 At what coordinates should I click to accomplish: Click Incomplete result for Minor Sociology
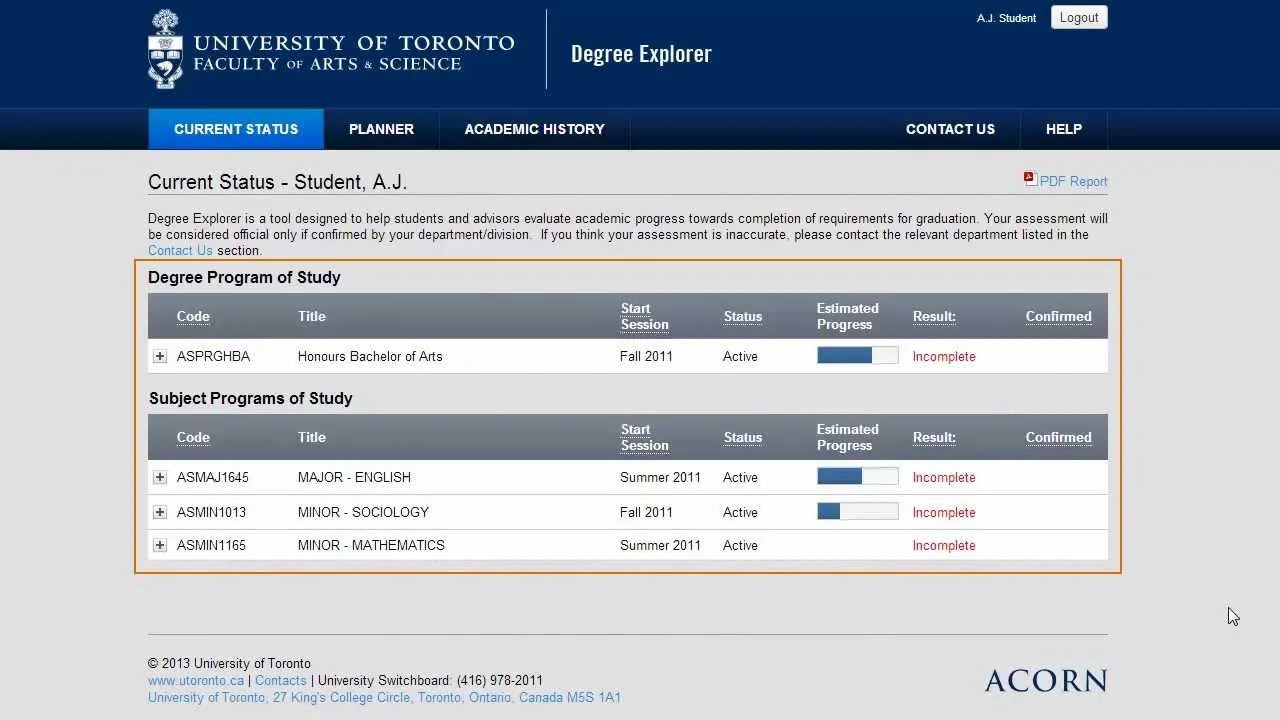point(944,512)
